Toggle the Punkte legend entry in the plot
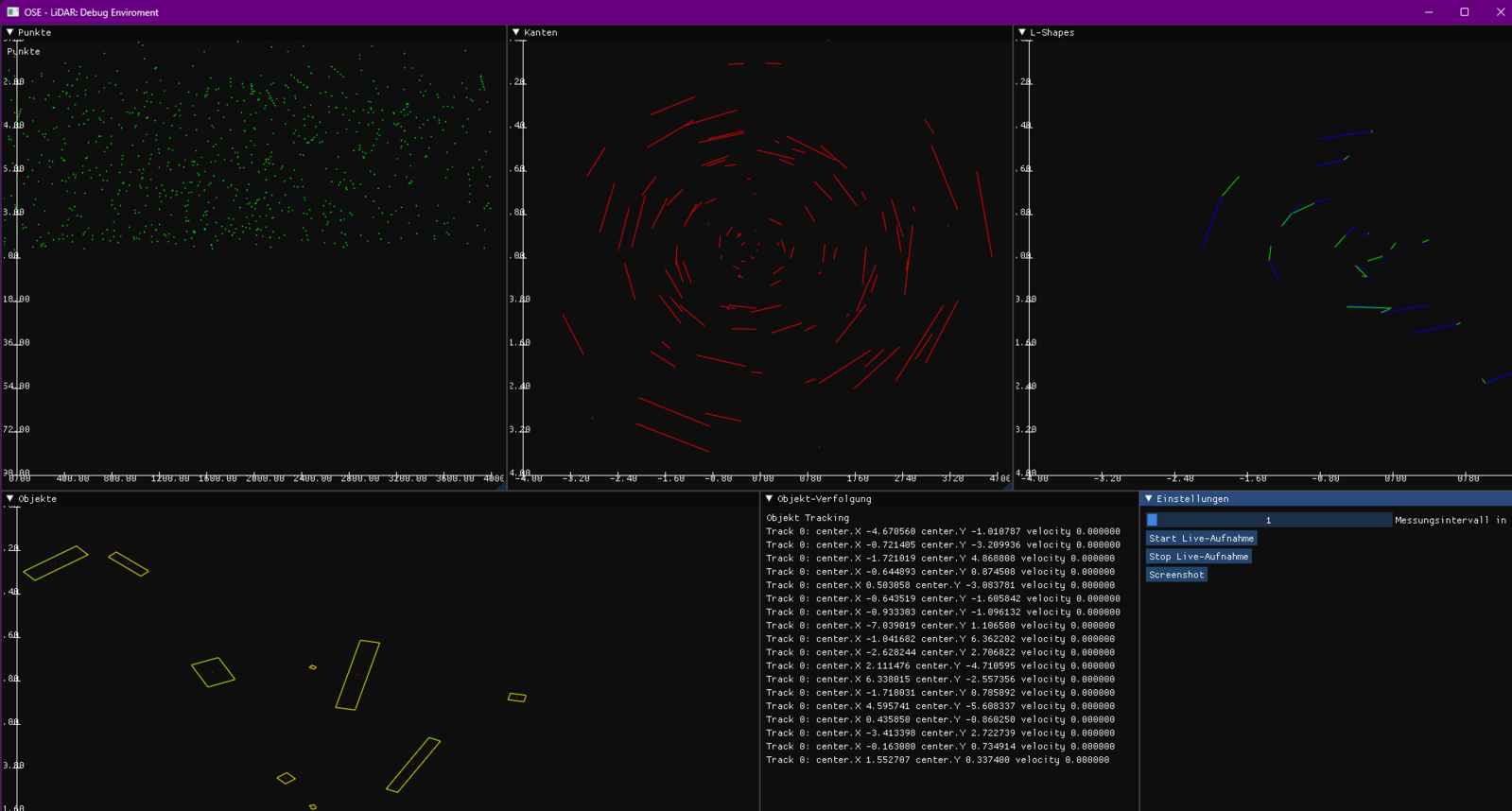 point(24,52)
